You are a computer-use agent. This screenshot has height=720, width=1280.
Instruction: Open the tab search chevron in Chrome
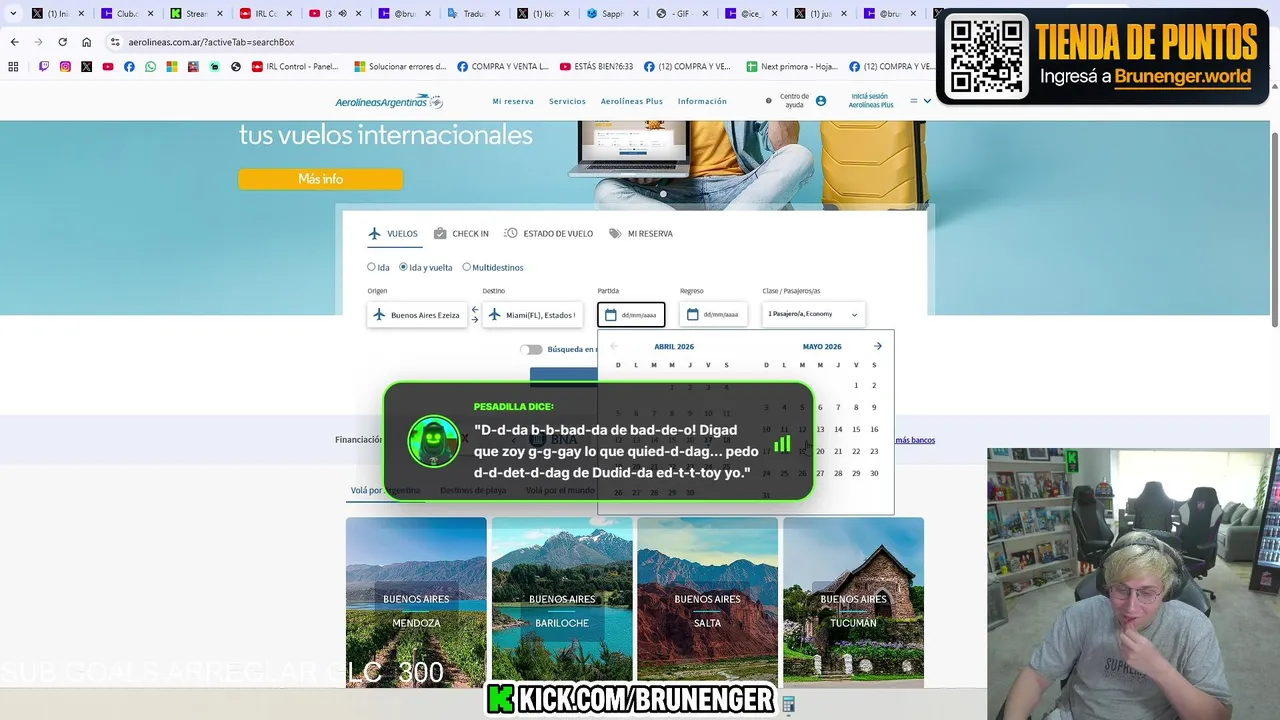click(15, 14)
